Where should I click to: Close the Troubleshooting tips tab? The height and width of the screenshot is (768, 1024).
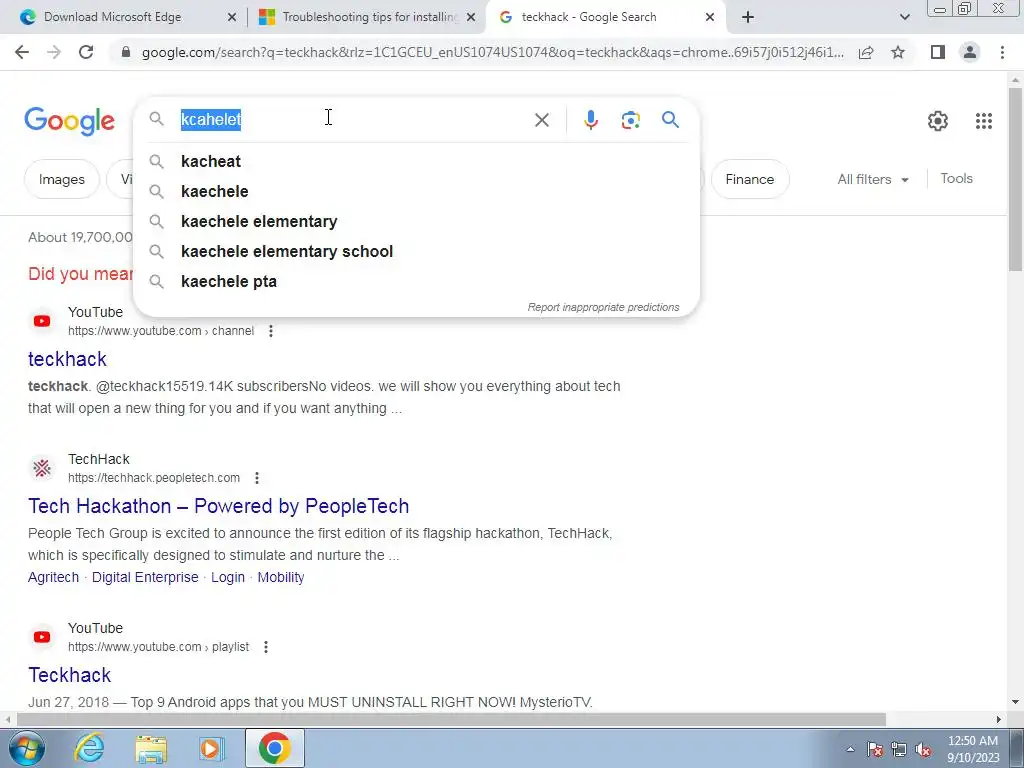[471, 18]
